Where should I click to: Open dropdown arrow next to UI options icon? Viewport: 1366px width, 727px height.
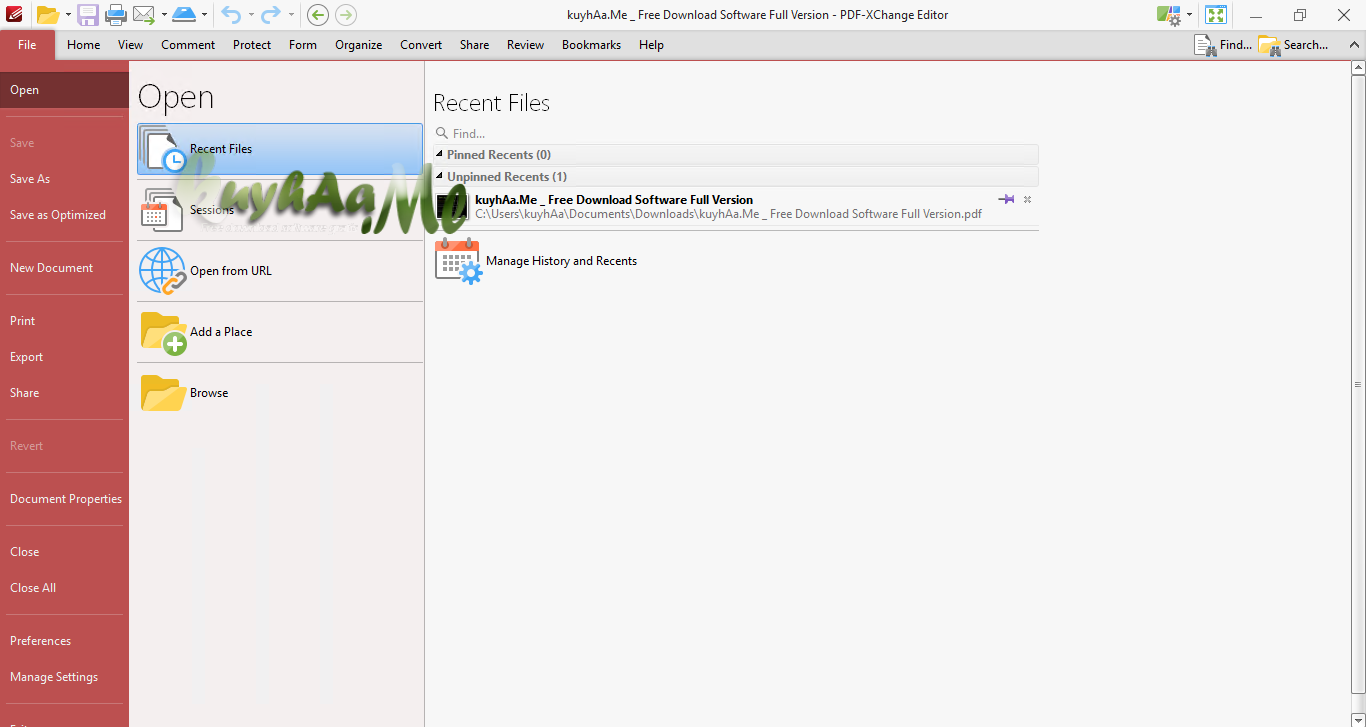click(1189, 15)
